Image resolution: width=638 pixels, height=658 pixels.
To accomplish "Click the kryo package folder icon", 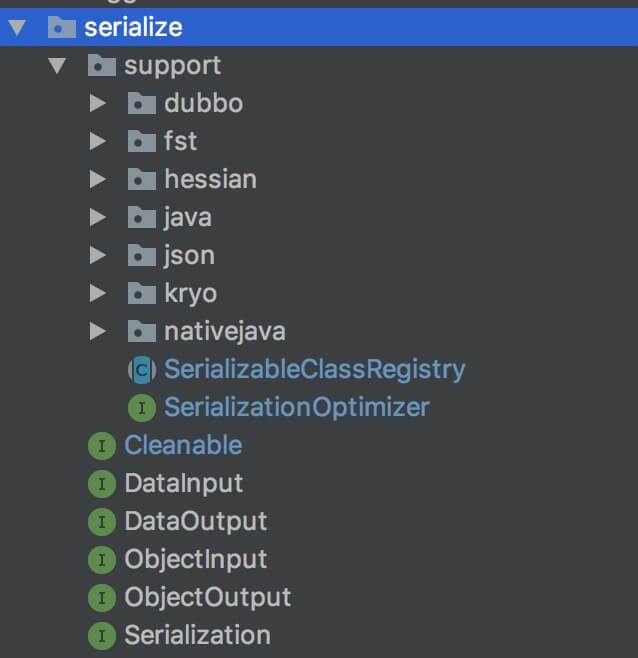I will pyautogui.click(x=141, y=293).
